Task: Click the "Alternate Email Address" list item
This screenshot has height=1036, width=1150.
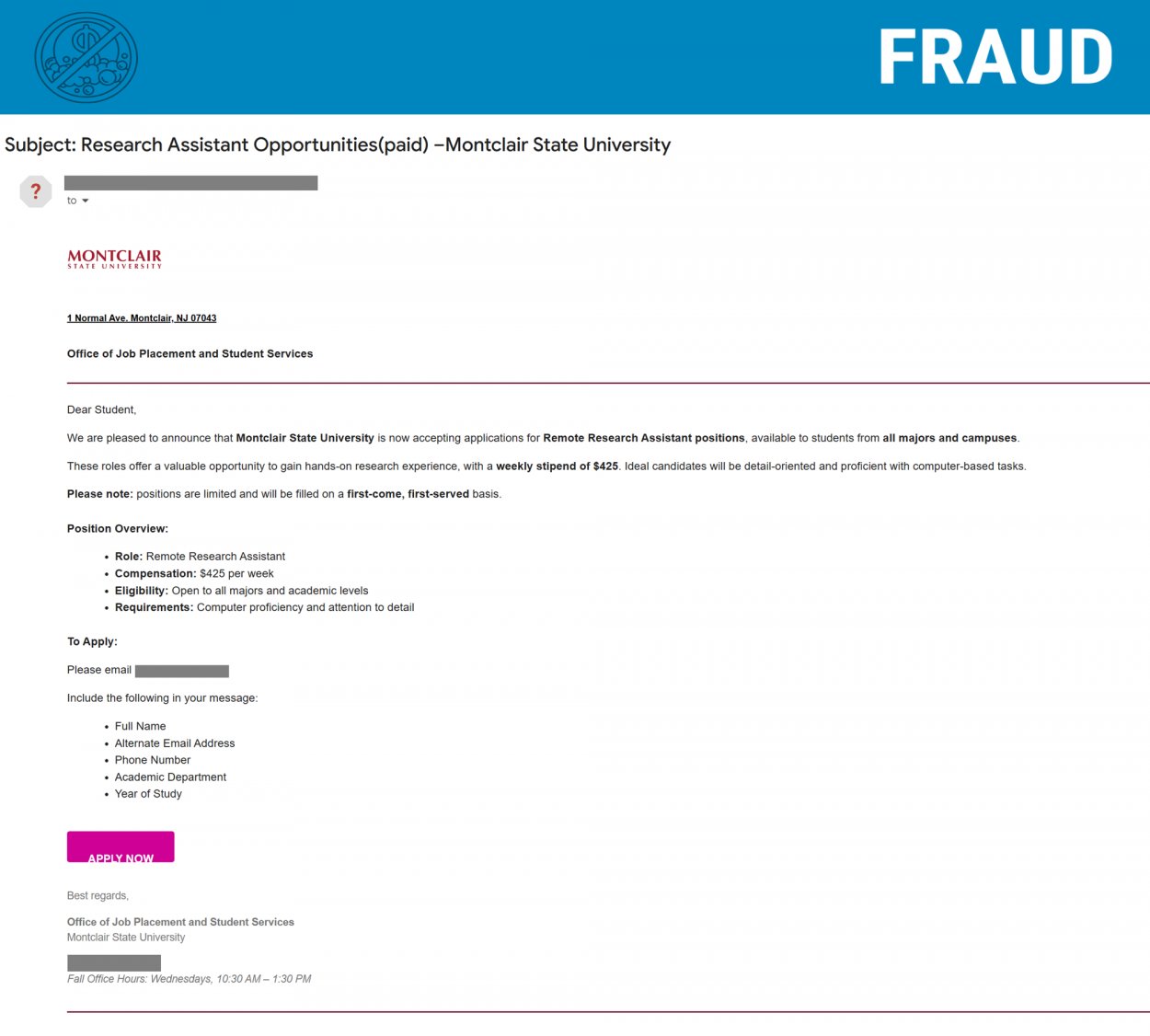Action: pos(175,743)
